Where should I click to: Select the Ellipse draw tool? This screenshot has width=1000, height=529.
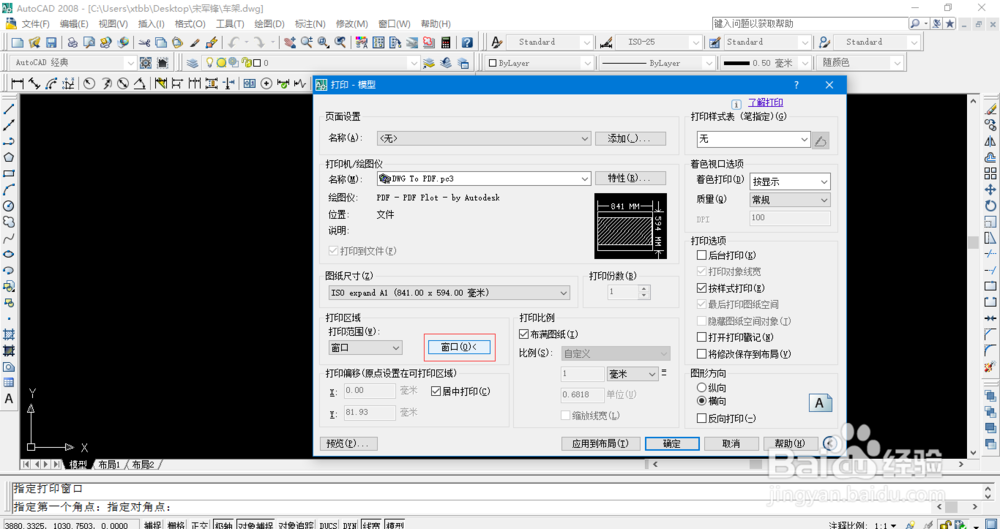pyautogui.click(x=9, y=254)
